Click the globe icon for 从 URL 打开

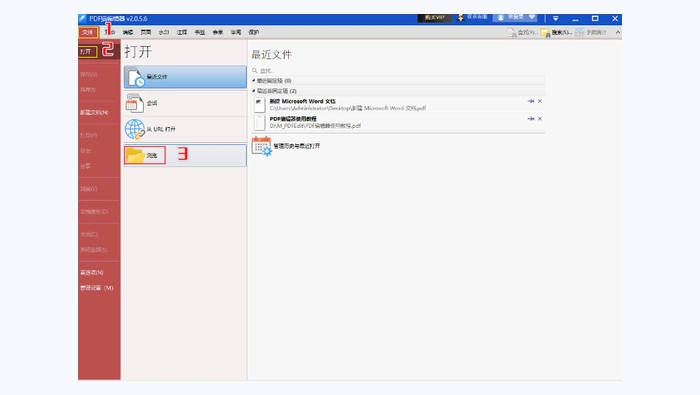click(135, 129)
